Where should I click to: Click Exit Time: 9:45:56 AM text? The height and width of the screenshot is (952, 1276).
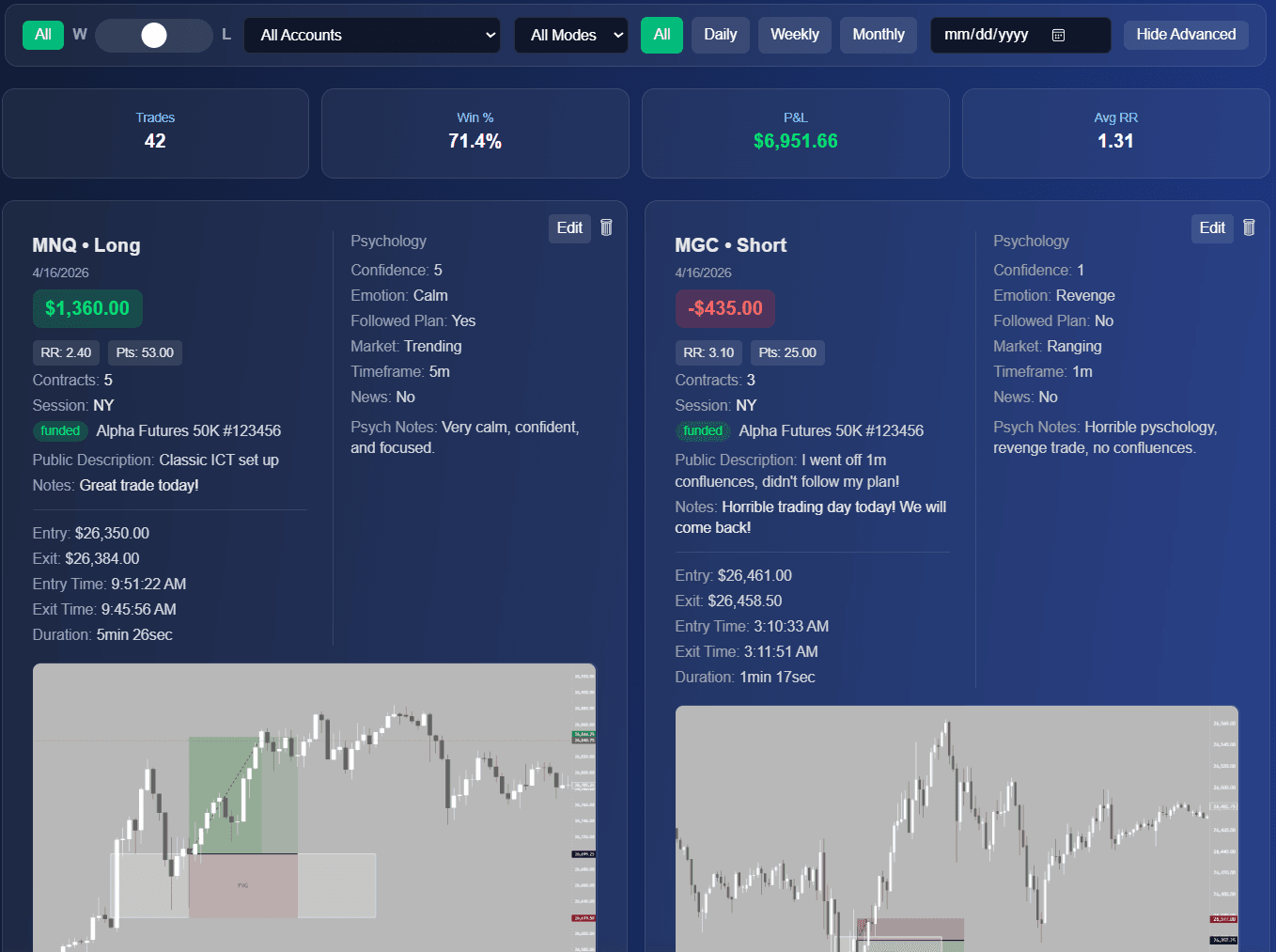[x=104, y=609]
